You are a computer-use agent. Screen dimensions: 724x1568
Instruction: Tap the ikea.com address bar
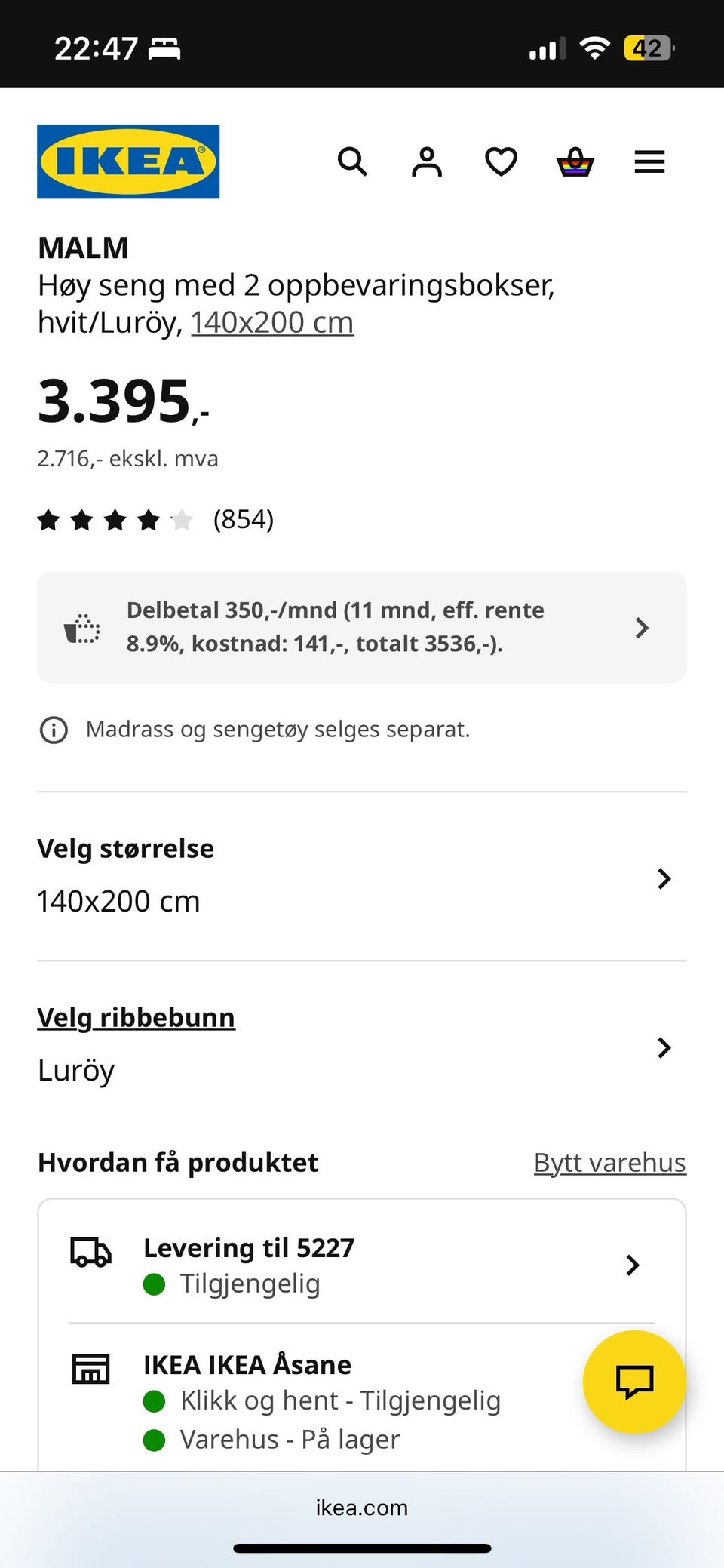[x=362, y=1508]
